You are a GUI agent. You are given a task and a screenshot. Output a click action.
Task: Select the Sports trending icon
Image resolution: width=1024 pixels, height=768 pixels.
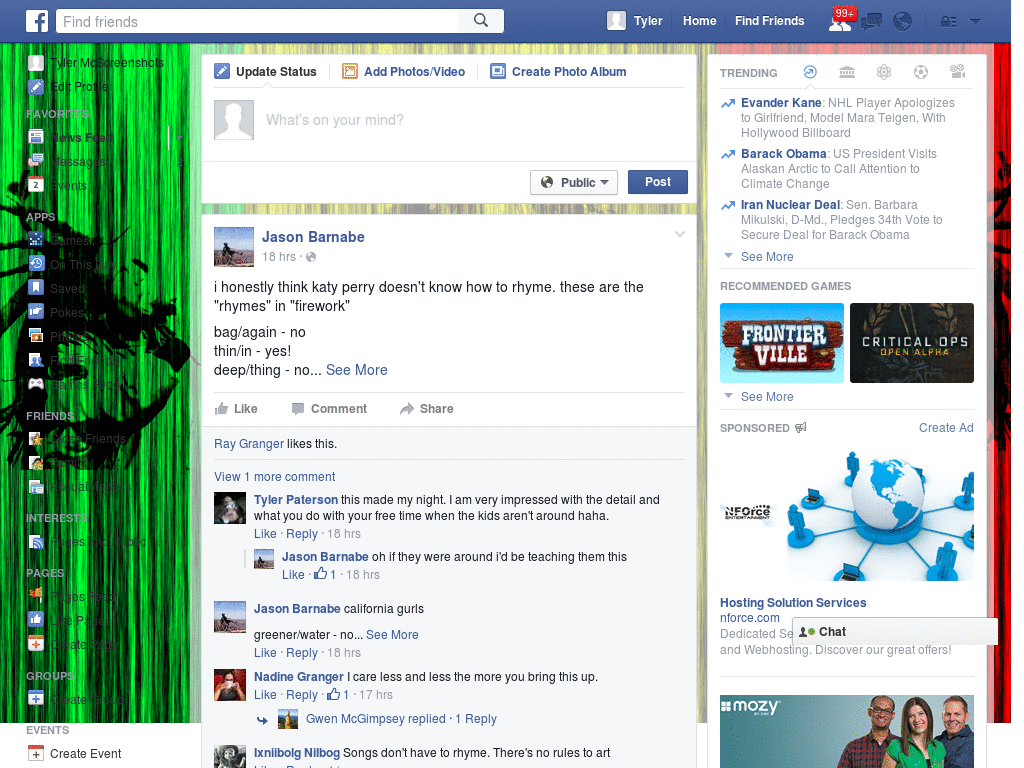point(921,72)
